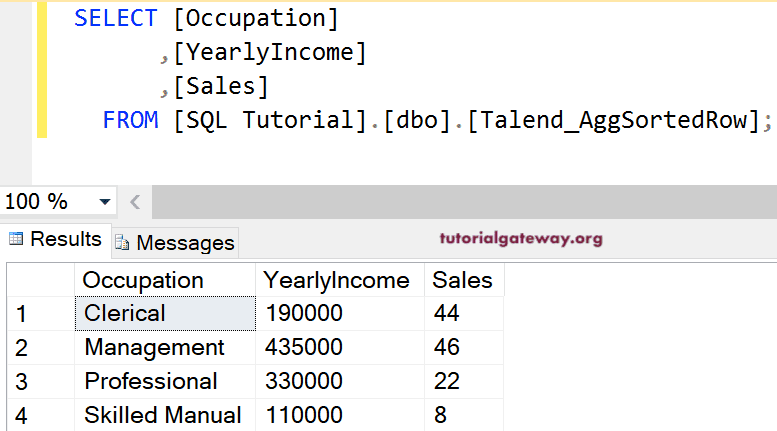
Task: Select the Sales column header
Action: point(463,280)
